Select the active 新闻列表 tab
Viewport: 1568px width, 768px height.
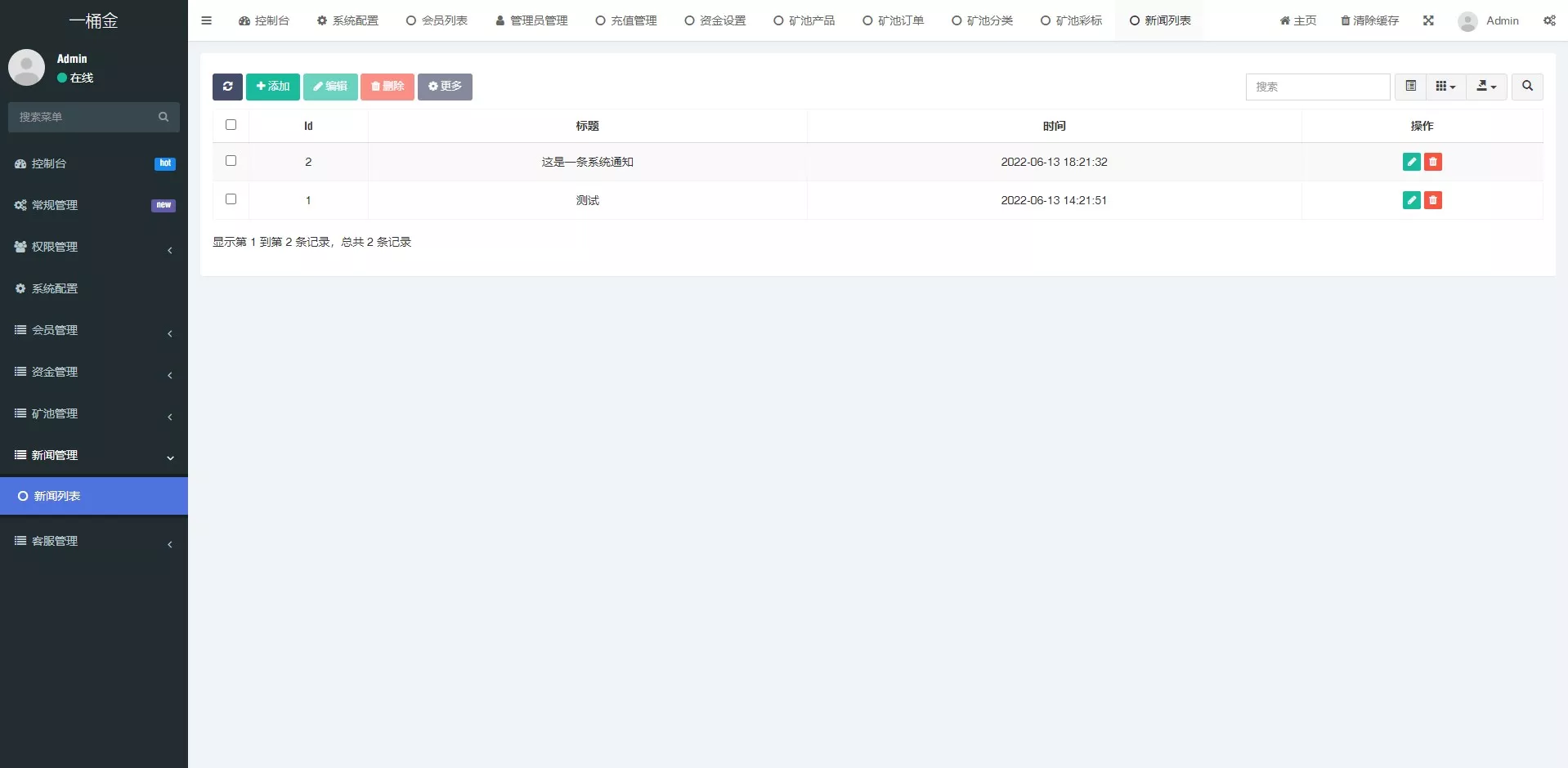coord(1160,20)
